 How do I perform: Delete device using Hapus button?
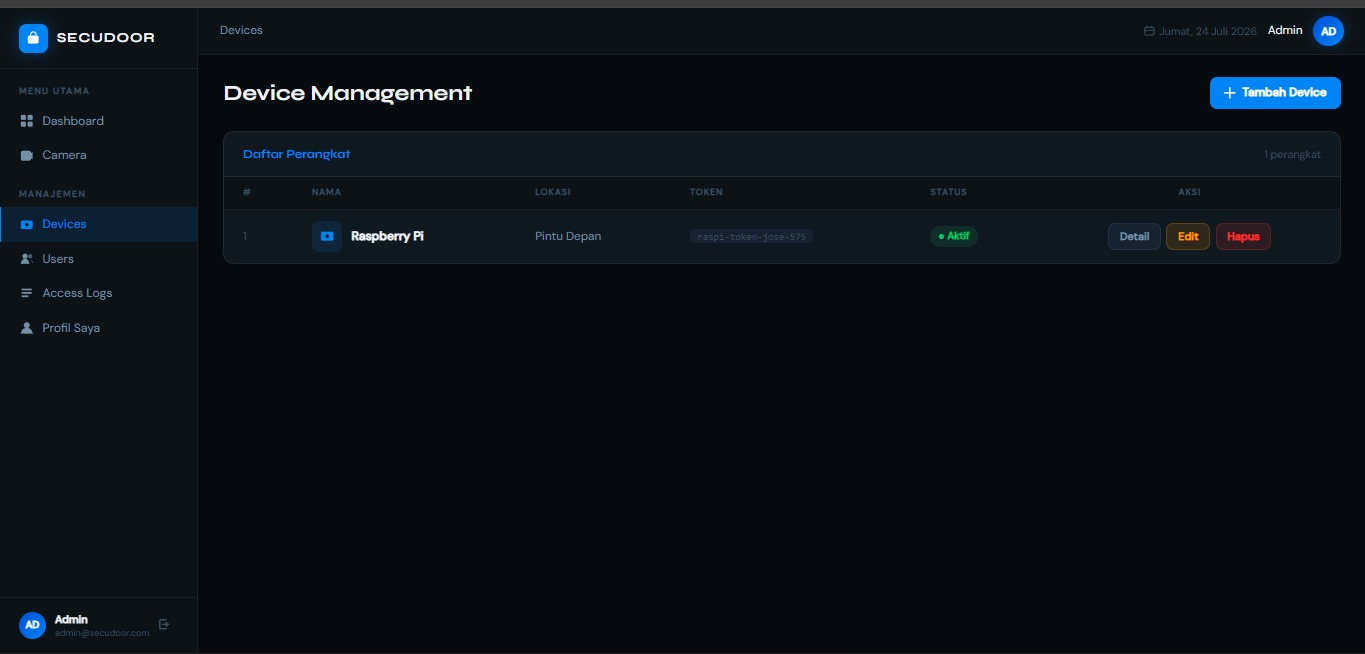click(1243, 237)
